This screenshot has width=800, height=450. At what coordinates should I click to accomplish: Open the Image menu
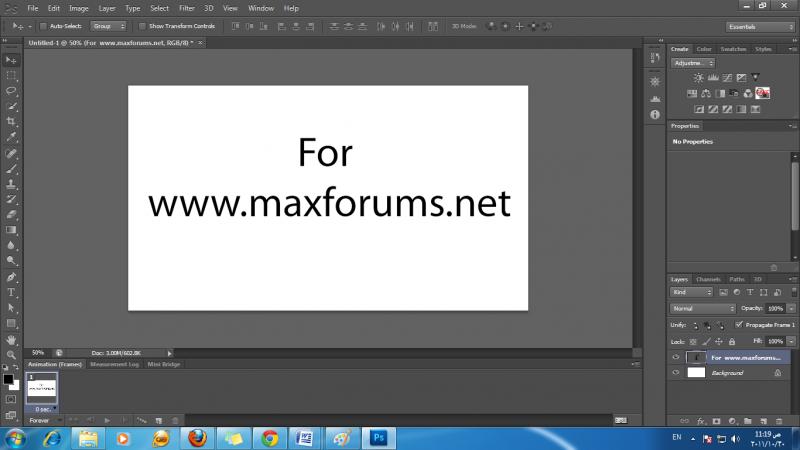(79, 8)
